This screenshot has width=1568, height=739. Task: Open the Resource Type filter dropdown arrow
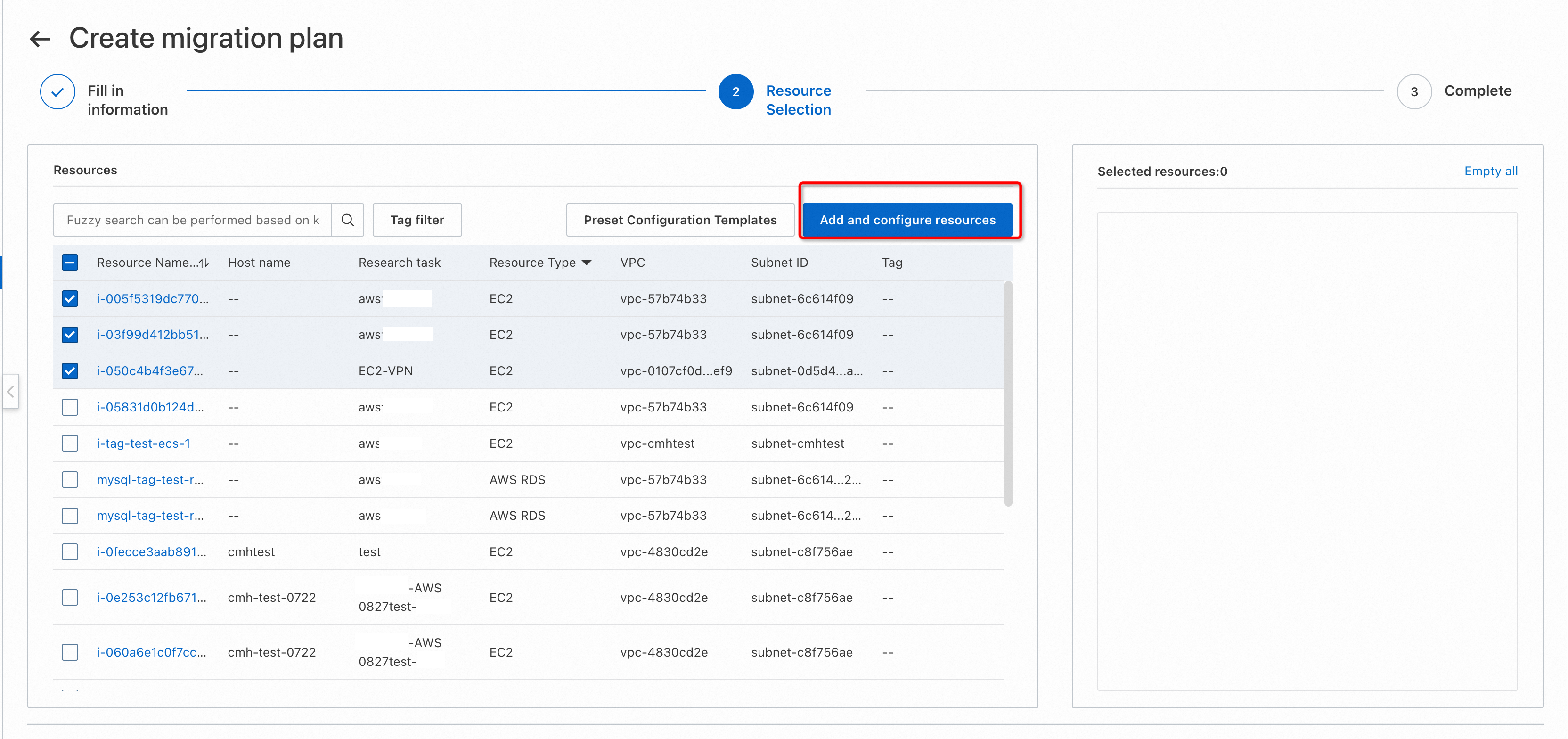pos(587,263)
